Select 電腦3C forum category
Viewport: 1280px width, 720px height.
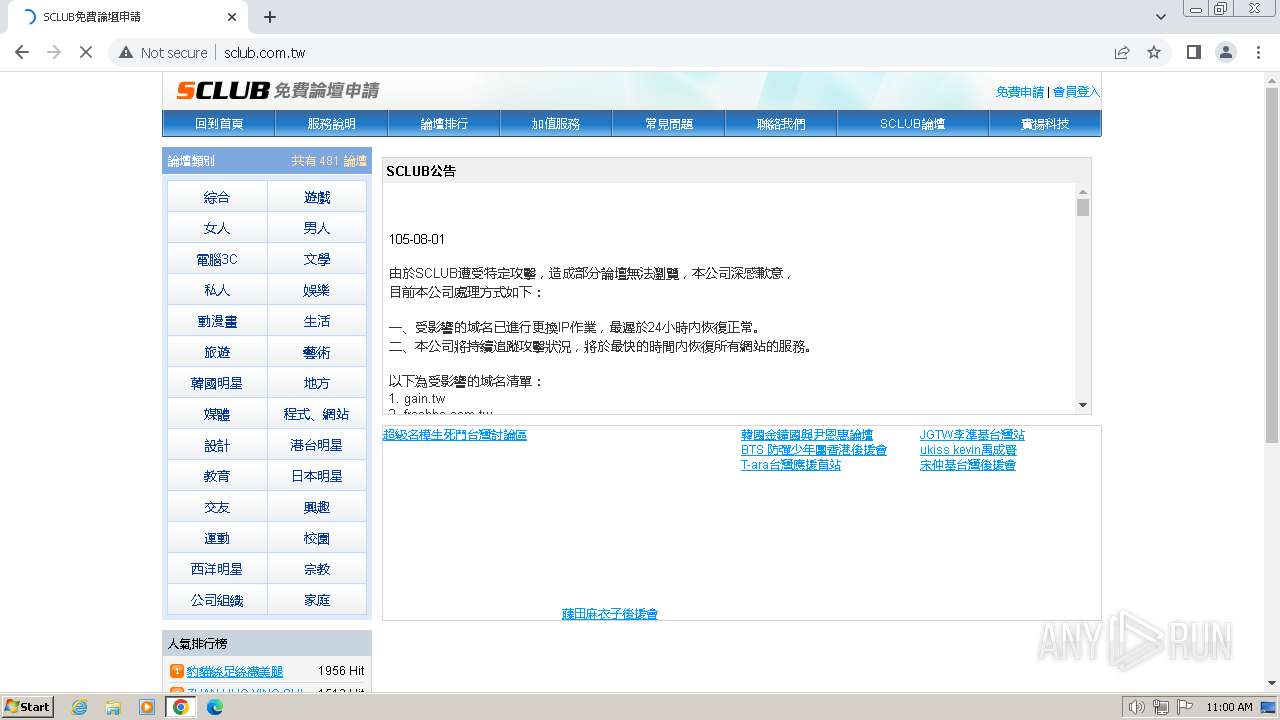217,259
